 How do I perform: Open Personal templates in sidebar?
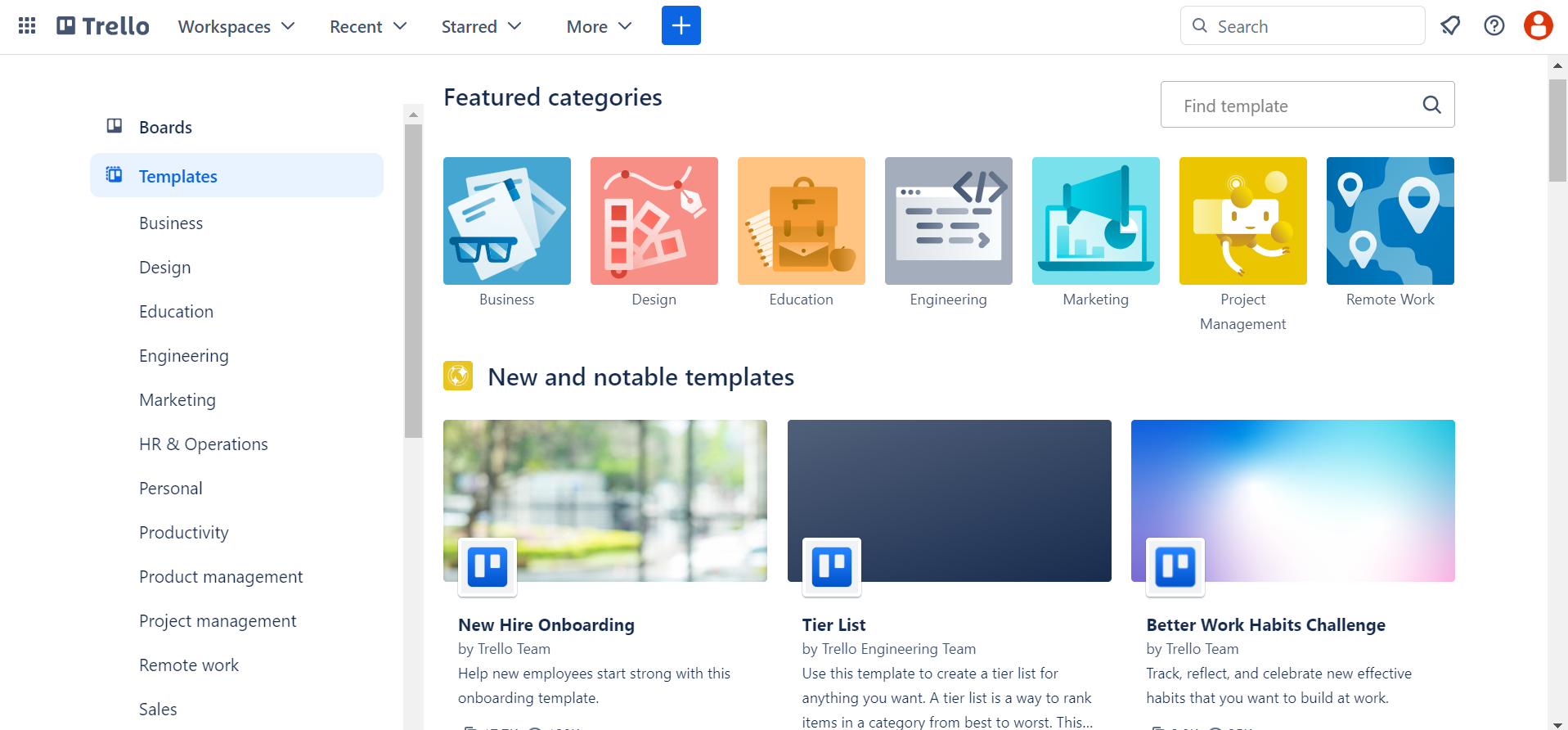(x=170, y=489)
